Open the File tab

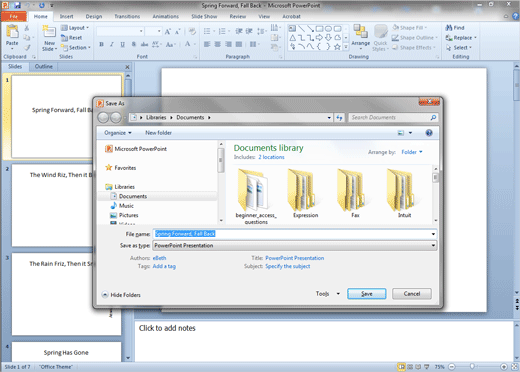14,16
